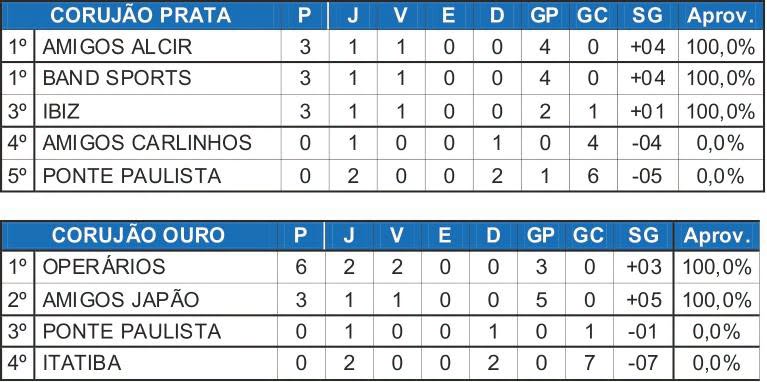Screen dimensions: 767x382
Task: Click the GC column header in Ouro table
Action: click(589, 236)
